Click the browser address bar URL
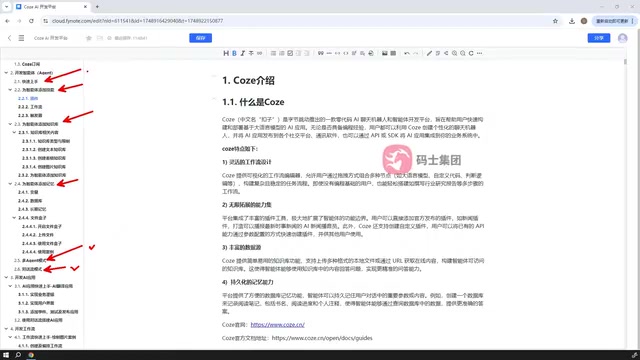 (138, 21)
